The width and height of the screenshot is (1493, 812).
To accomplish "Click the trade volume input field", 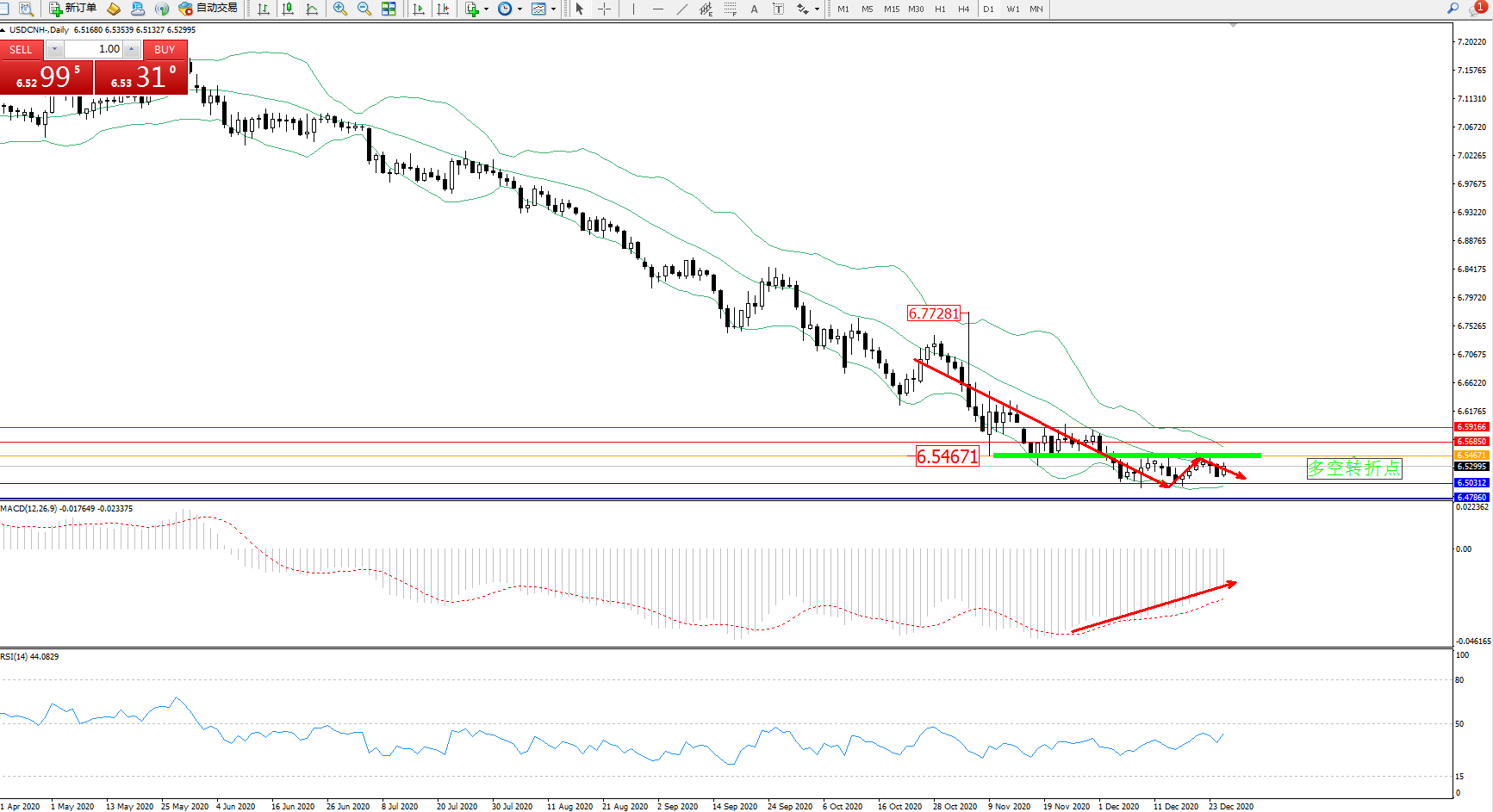I will [95, 49].
